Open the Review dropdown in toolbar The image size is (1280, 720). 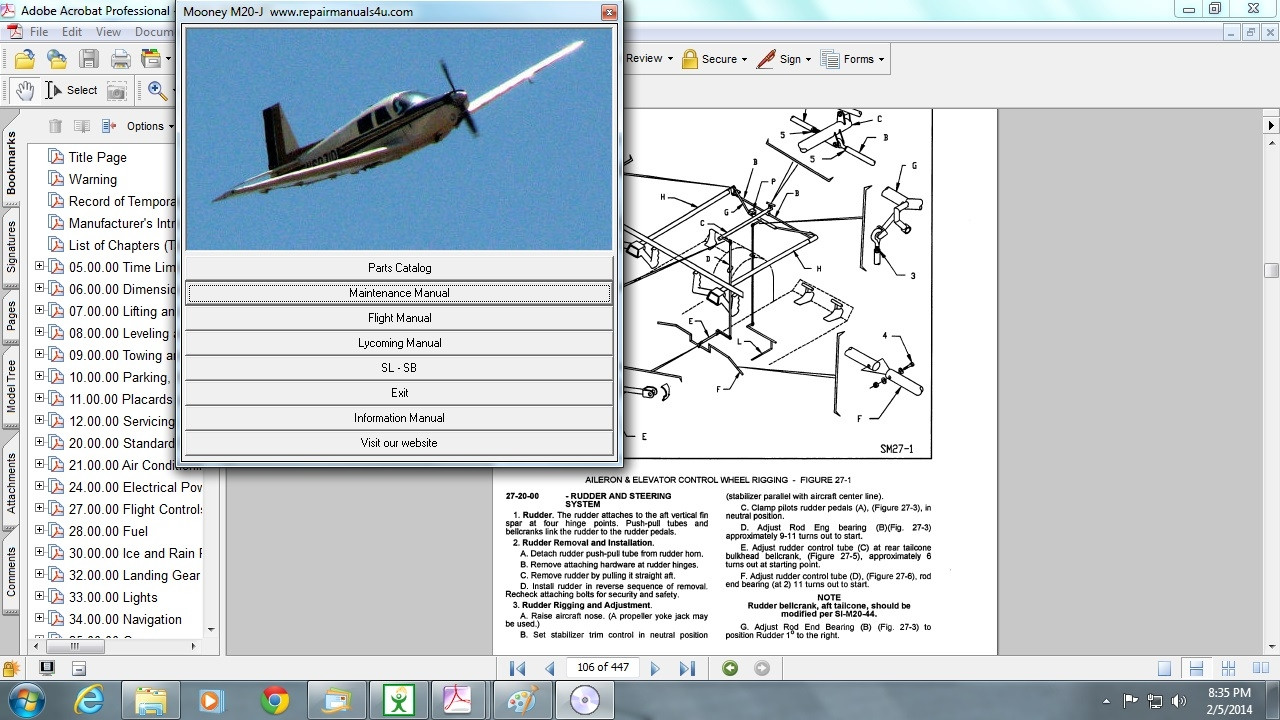[x=649, y=59]
